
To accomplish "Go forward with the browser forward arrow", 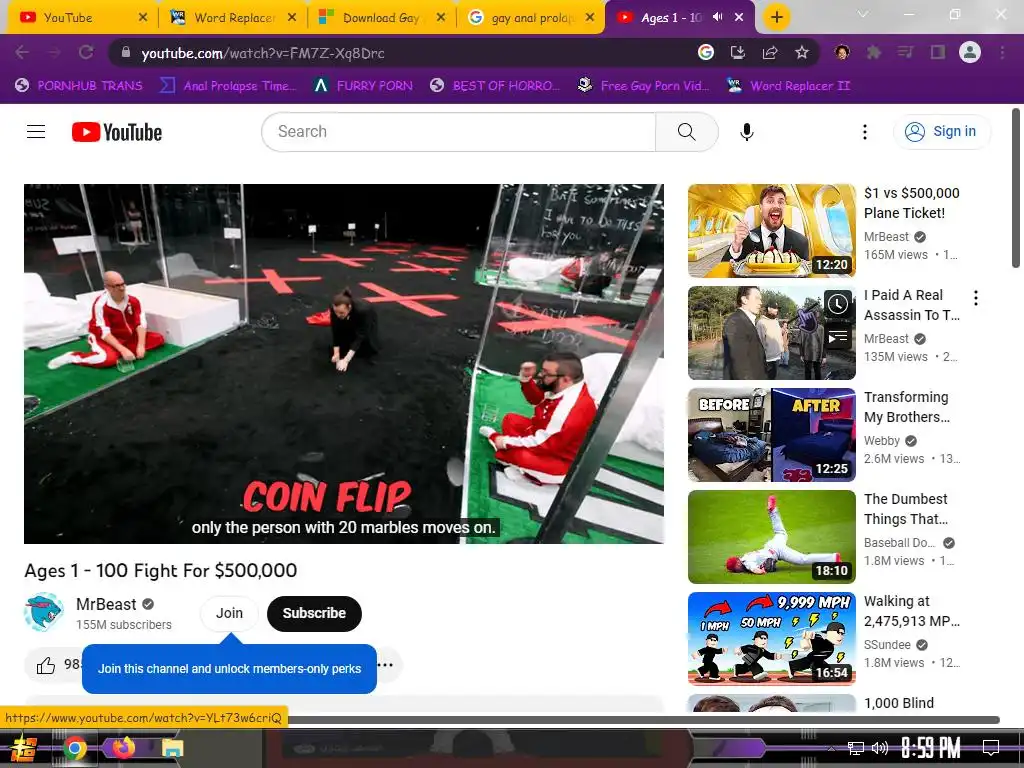I will coord(54,52).
